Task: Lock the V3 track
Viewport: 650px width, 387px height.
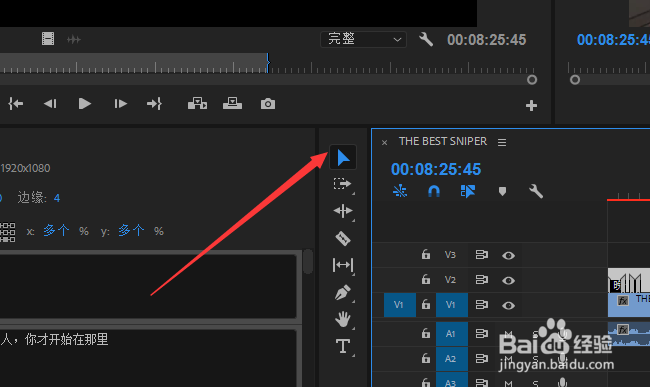Action: click(x=426, y=254)
